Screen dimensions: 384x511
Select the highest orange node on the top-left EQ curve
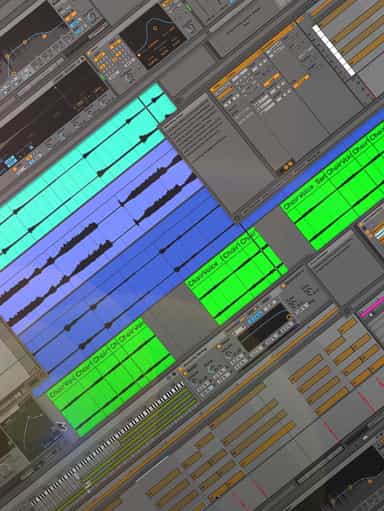tap(44, 35)
